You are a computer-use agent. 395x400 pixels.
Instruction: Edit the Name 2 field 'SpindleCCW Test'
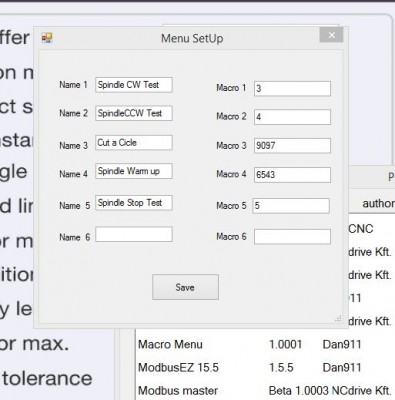(x=134, y=113)
